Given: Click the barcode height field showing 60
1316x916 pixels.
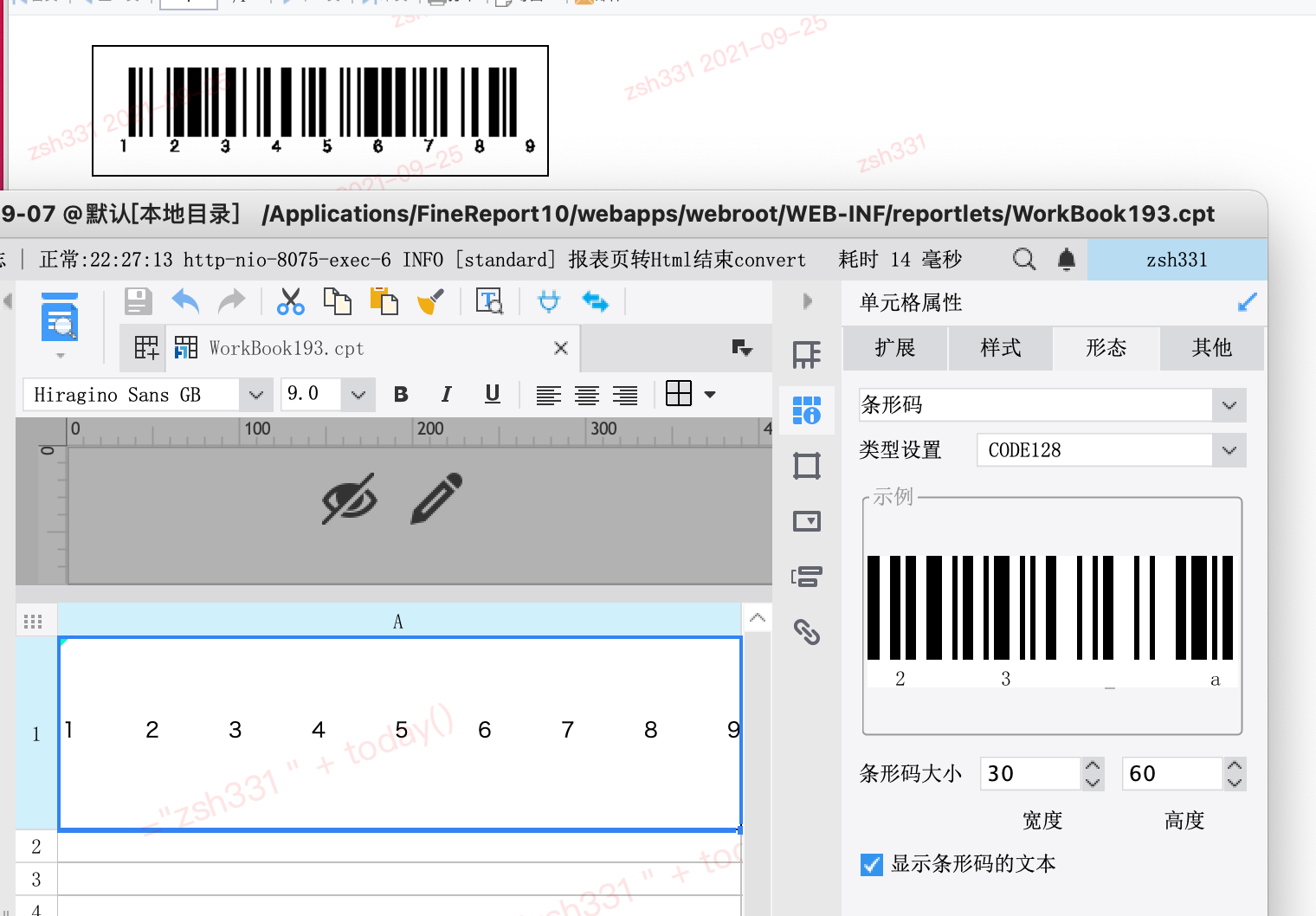Looking at the screenshot, I should coord(1172,773).
